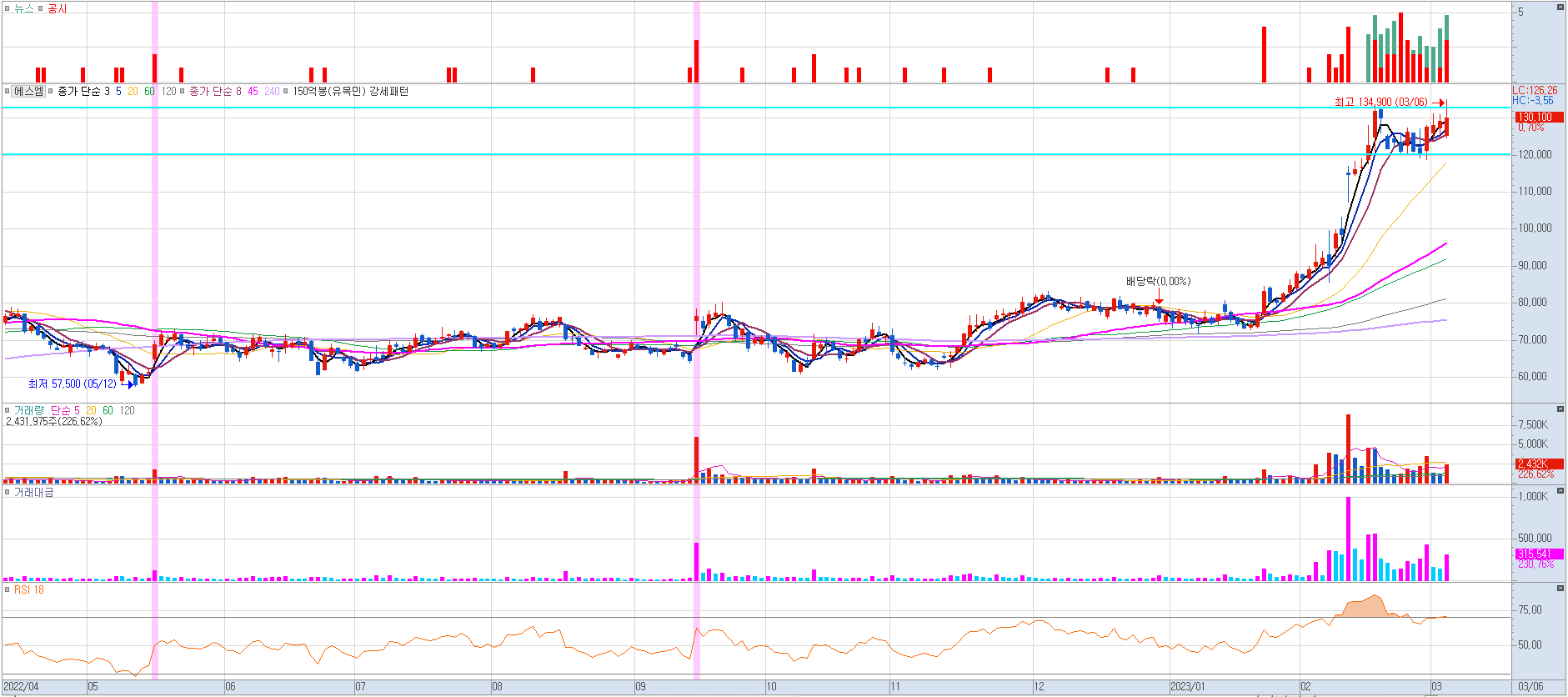The height and width of the screenshot is (697, 1568).
Task: Click the 거래대금 indicator label
Action: tap(34, 492)
